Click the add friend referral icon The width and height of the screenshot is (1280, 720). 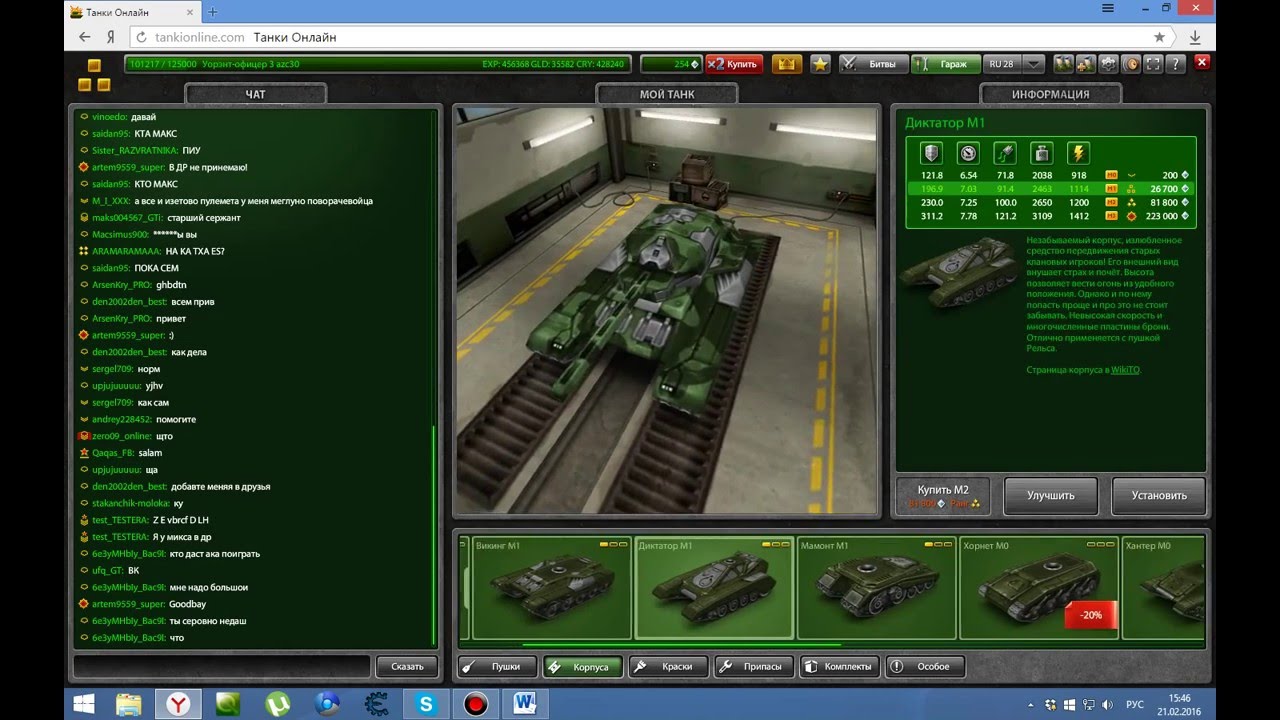click(x=1086, y=64)
